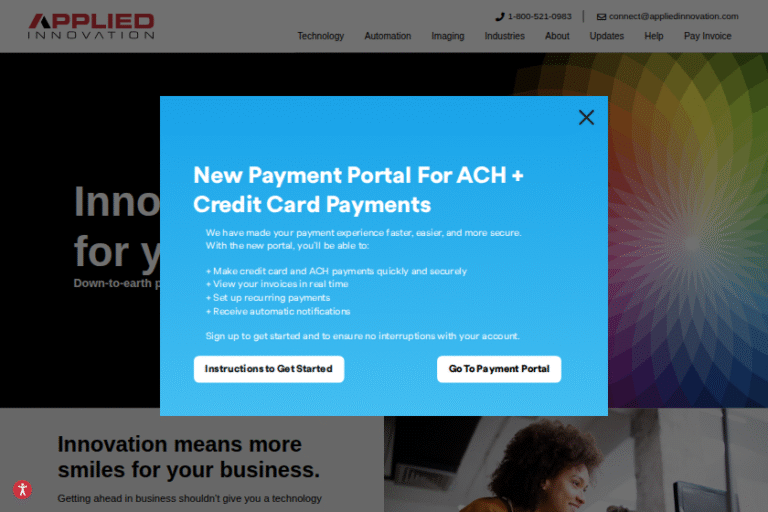Open the Automation menu

pyautogui.click(x=387, y=36)
